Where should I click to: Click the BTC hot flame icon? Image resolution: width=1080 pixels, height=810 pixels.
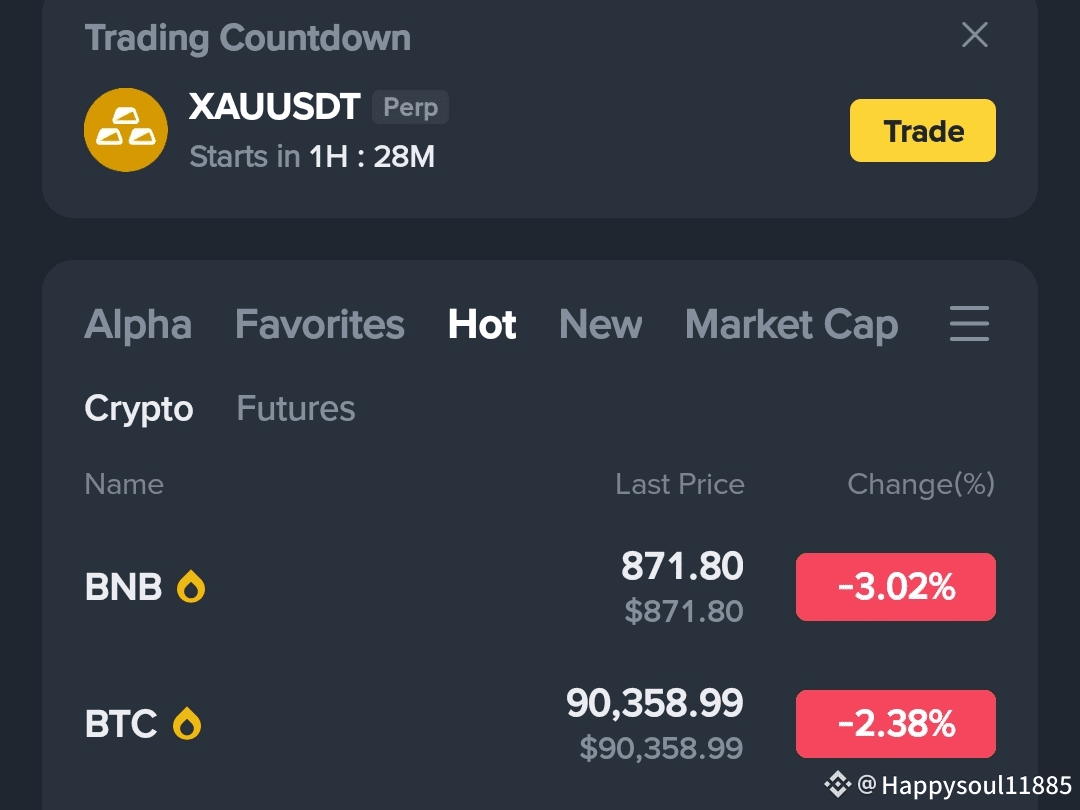[187, 724]
